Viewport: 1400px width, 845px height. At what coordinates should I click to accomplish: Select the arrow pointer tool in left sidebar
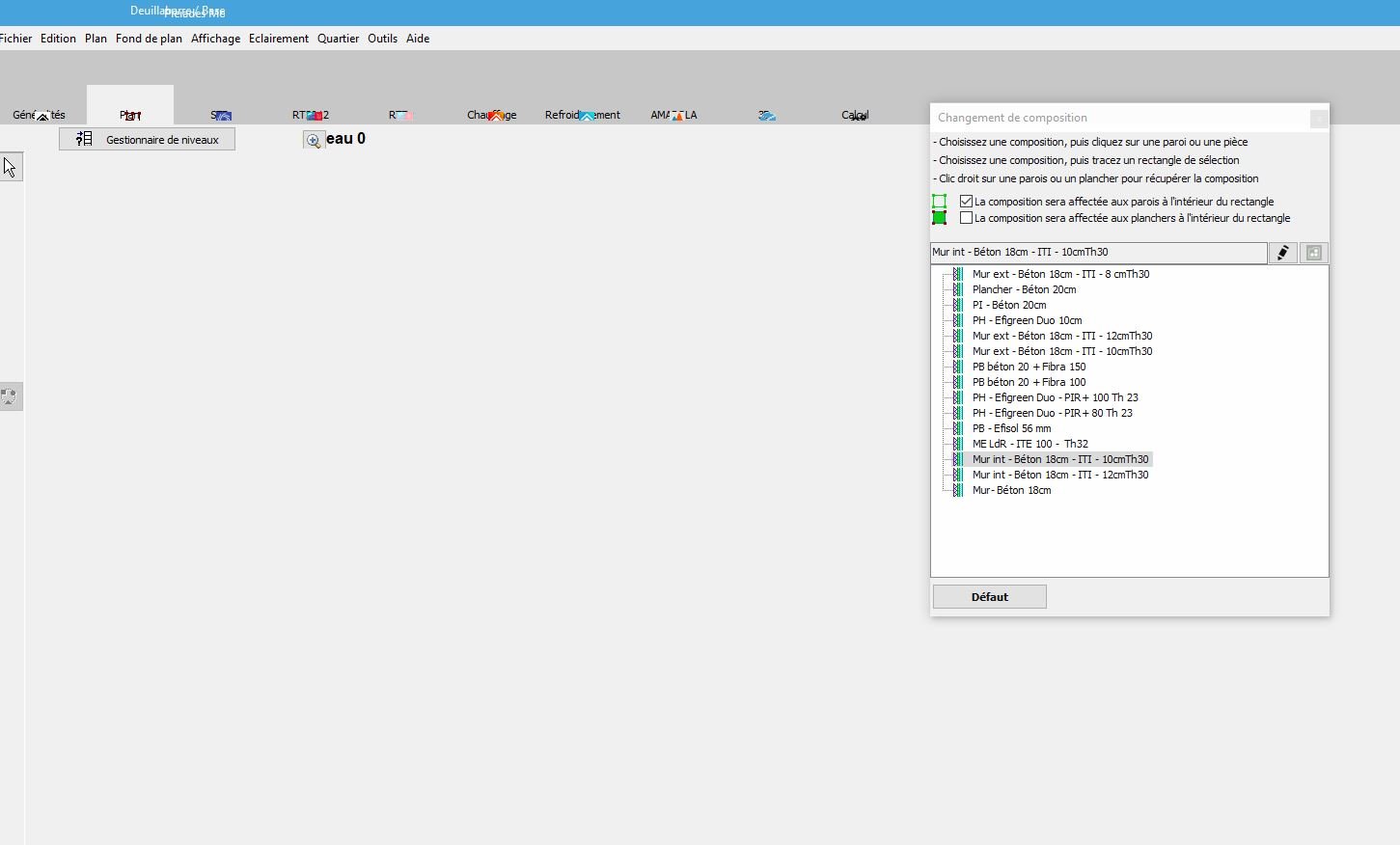pyautogui.click(x=10, y=168)
